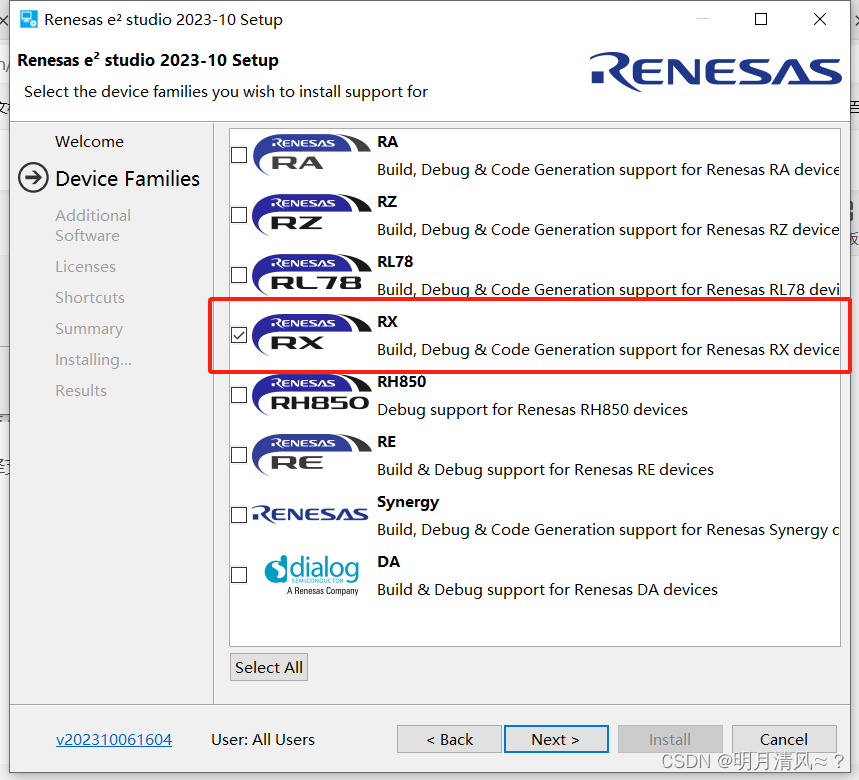Tick the RL78 device family checkbox
The height and width of the screenshot is (780, 859).
239,275
